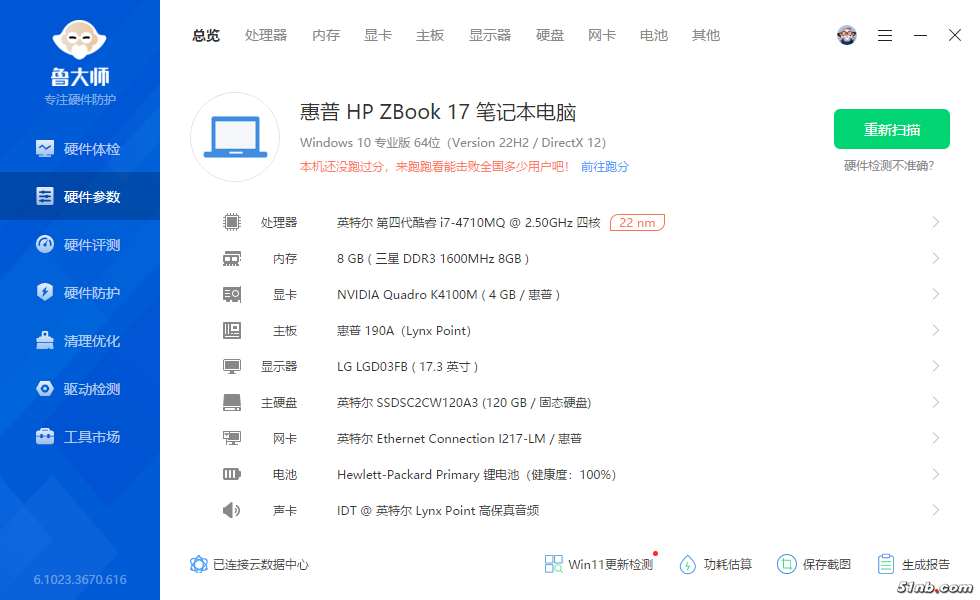Click the 显卡 graphics card icon
Viewport: 980px width, 600px height.
click(232, 294)
